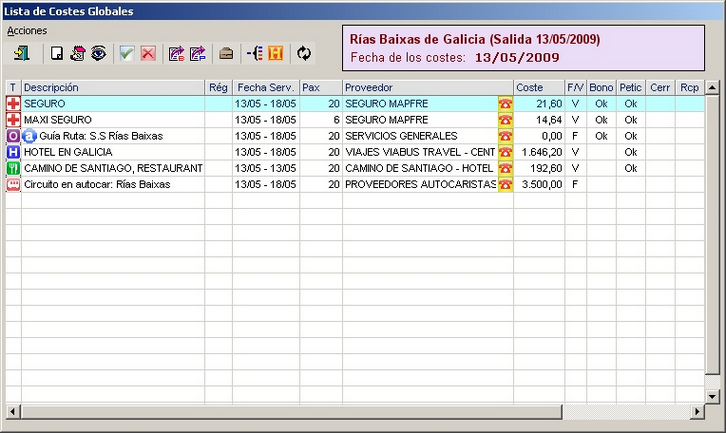Open the Acciones menu
Image resolution: width=726 pixels, height=433 pixels.
27,30
